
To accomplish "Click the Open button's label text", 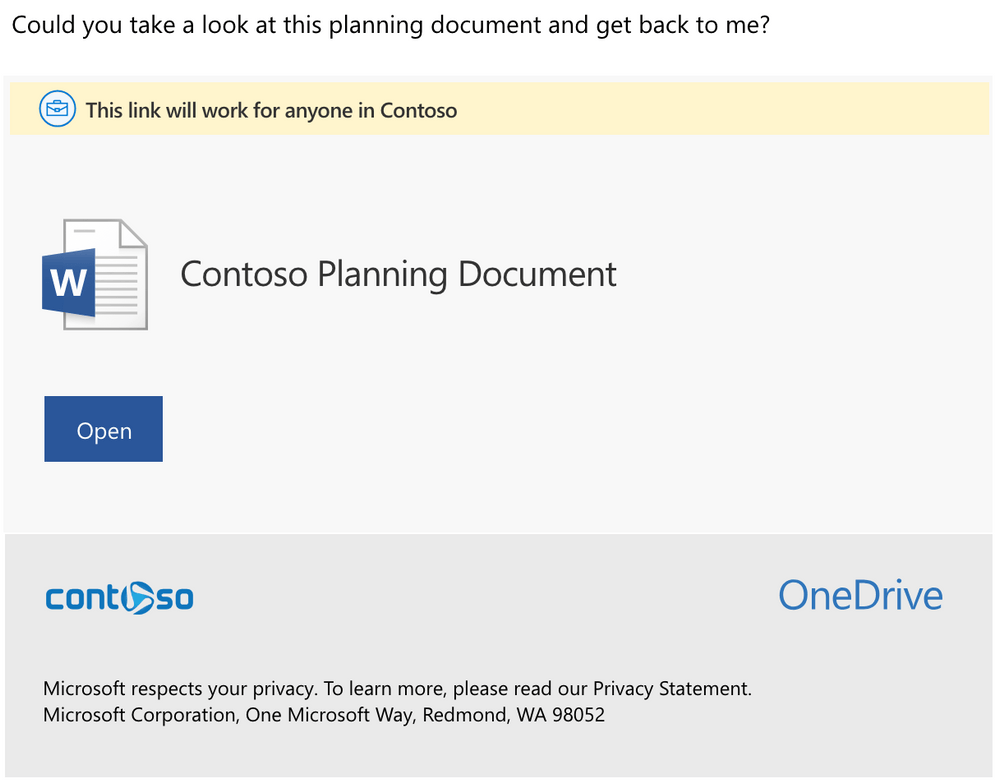I will tap(103, 430).
